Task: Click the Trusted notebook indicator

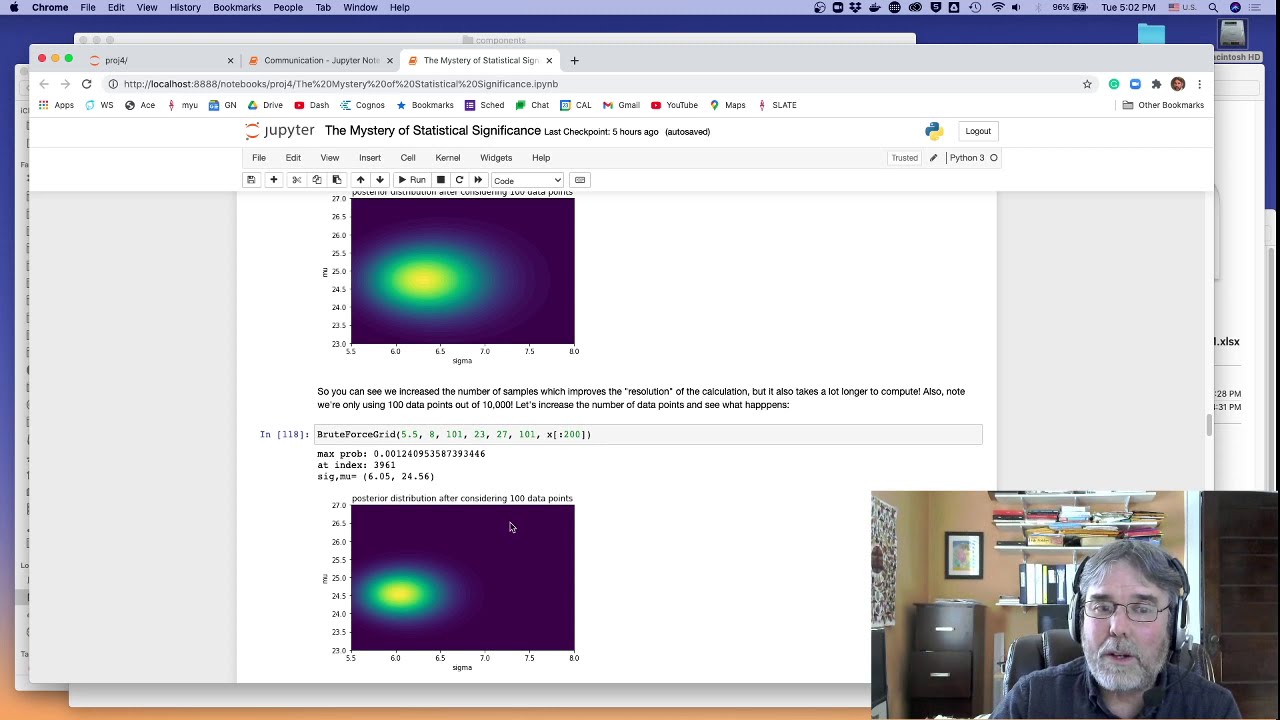Action: pyautogui.click(x=904, y=158)
